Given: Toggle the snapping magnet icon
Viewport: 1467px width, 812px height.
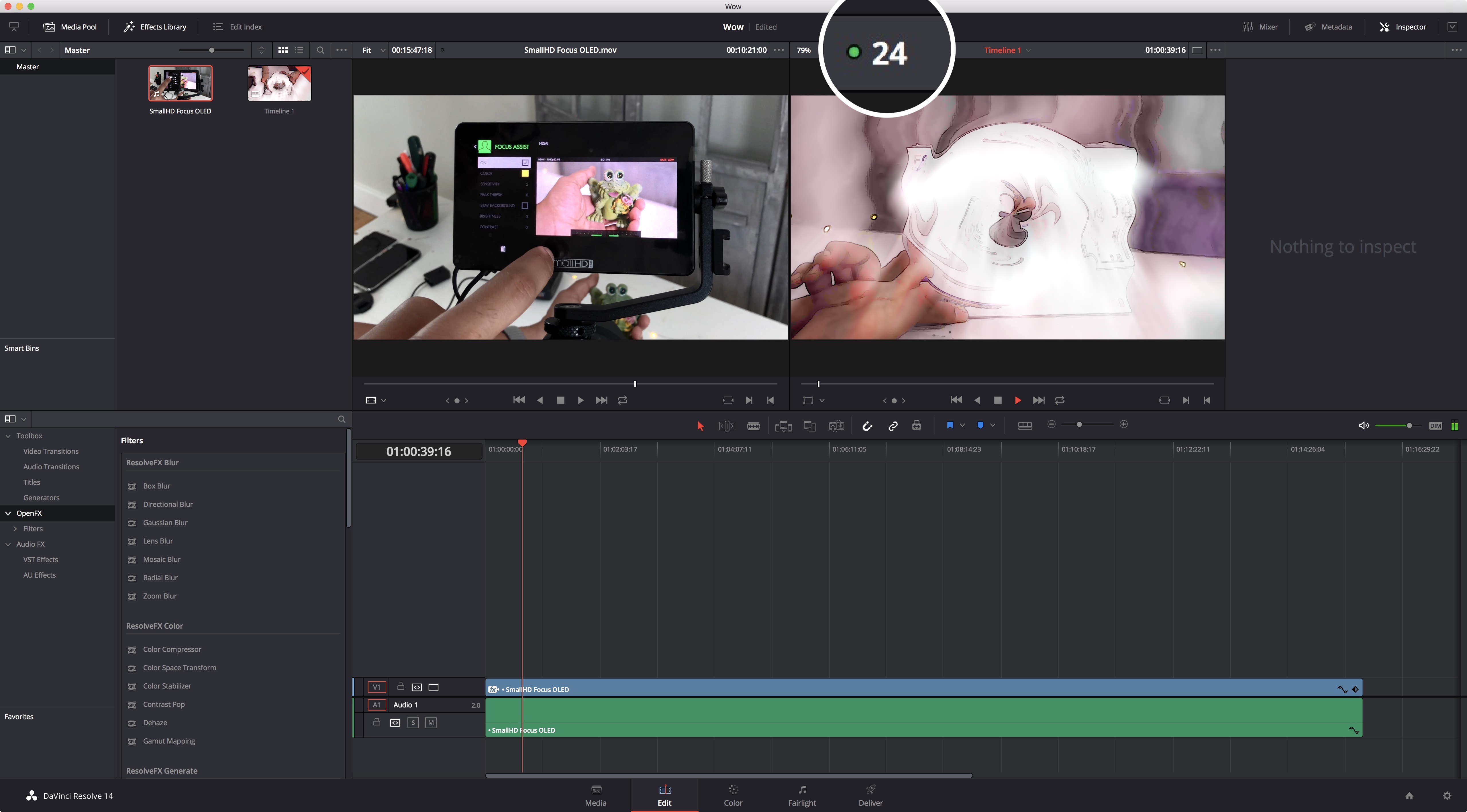Looking at the screenshot, I should 867,426.
